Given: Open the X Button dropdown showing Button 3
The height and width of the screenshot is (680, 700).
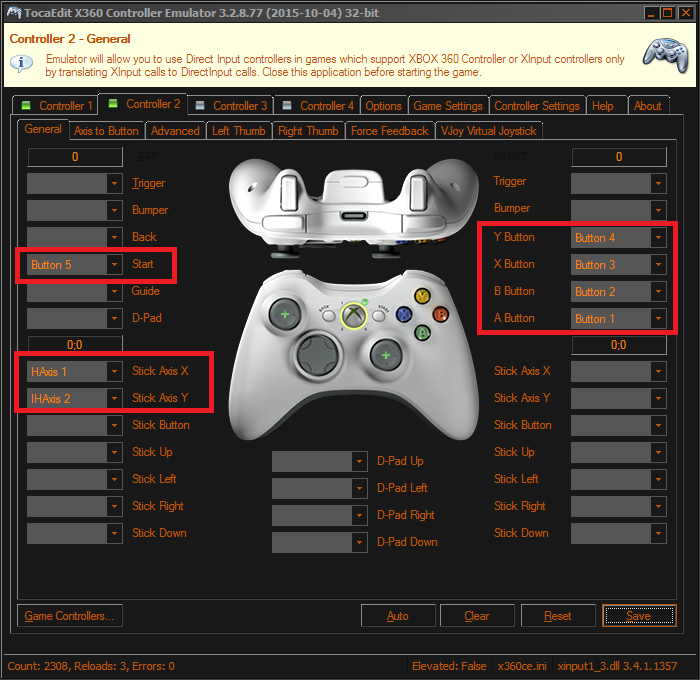Looking at the screenshot, I should point(619,265).
